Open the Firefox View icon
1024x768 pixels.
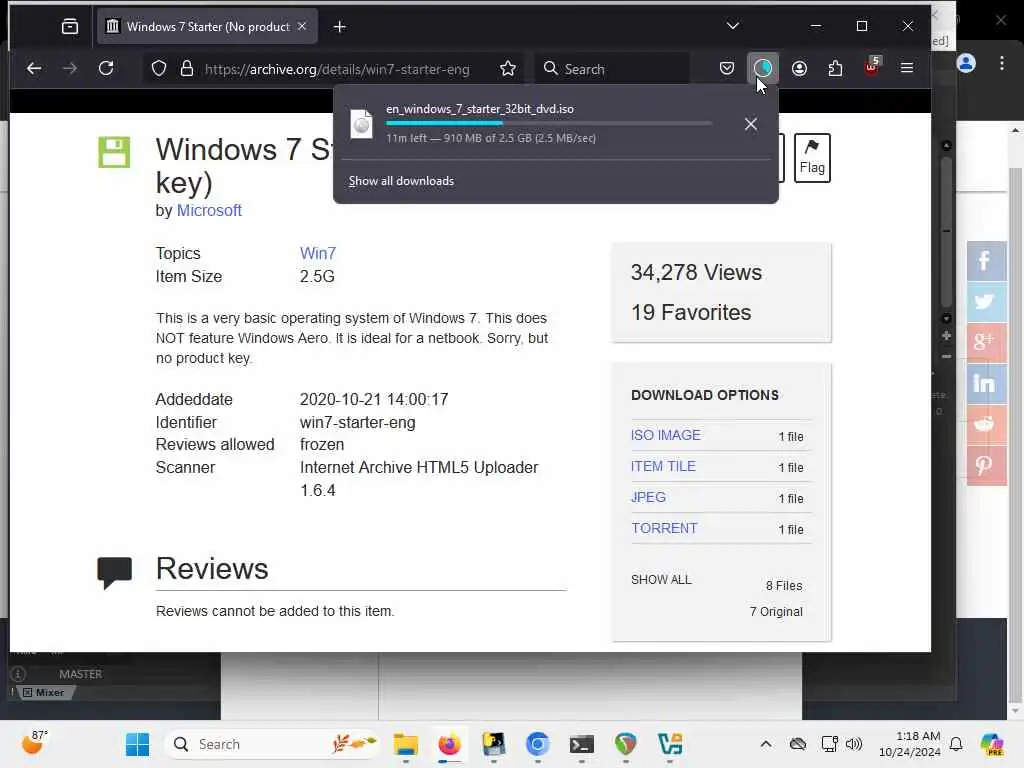[70, 27]
